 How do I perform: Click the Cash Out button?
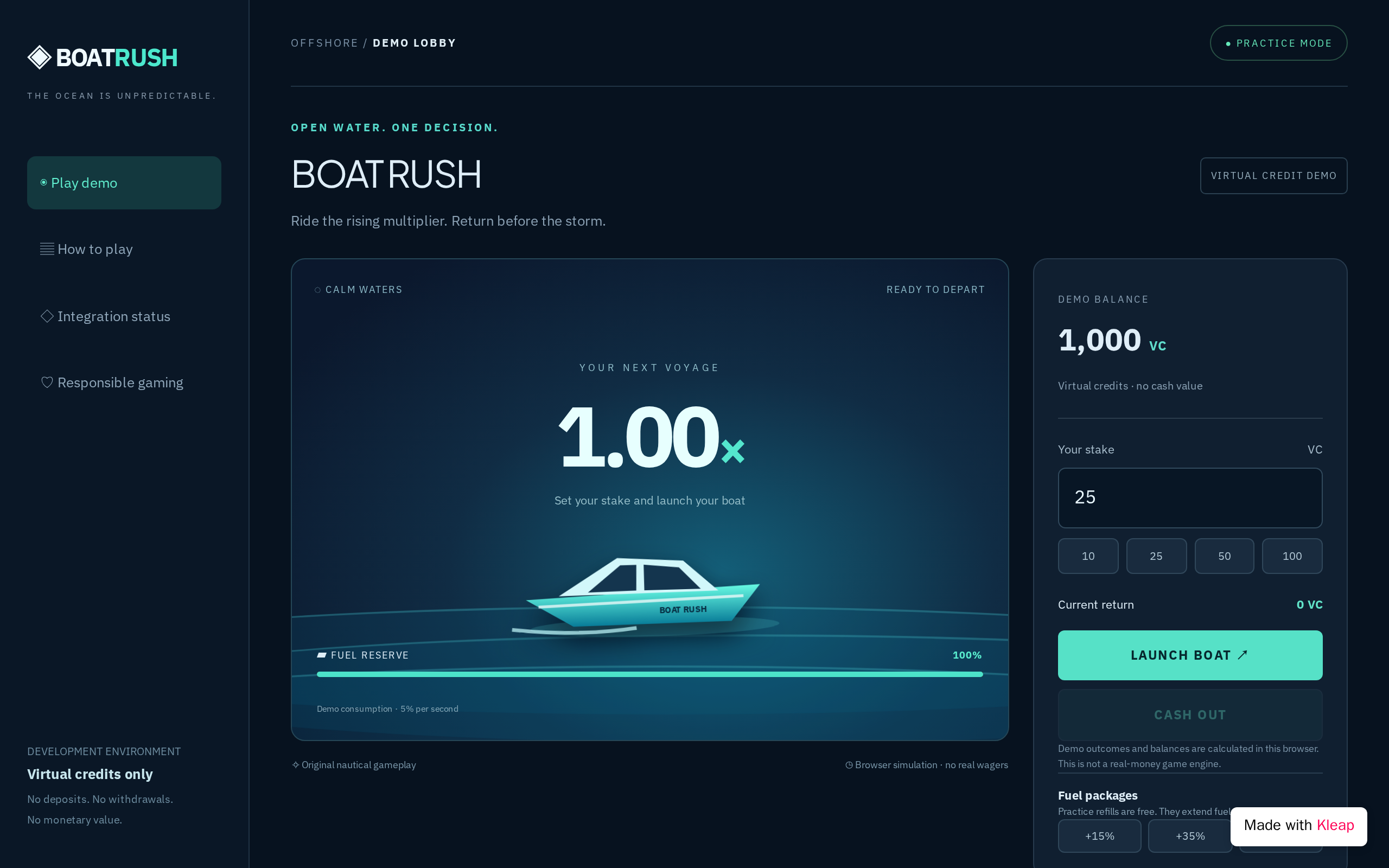click(1190, 714)
